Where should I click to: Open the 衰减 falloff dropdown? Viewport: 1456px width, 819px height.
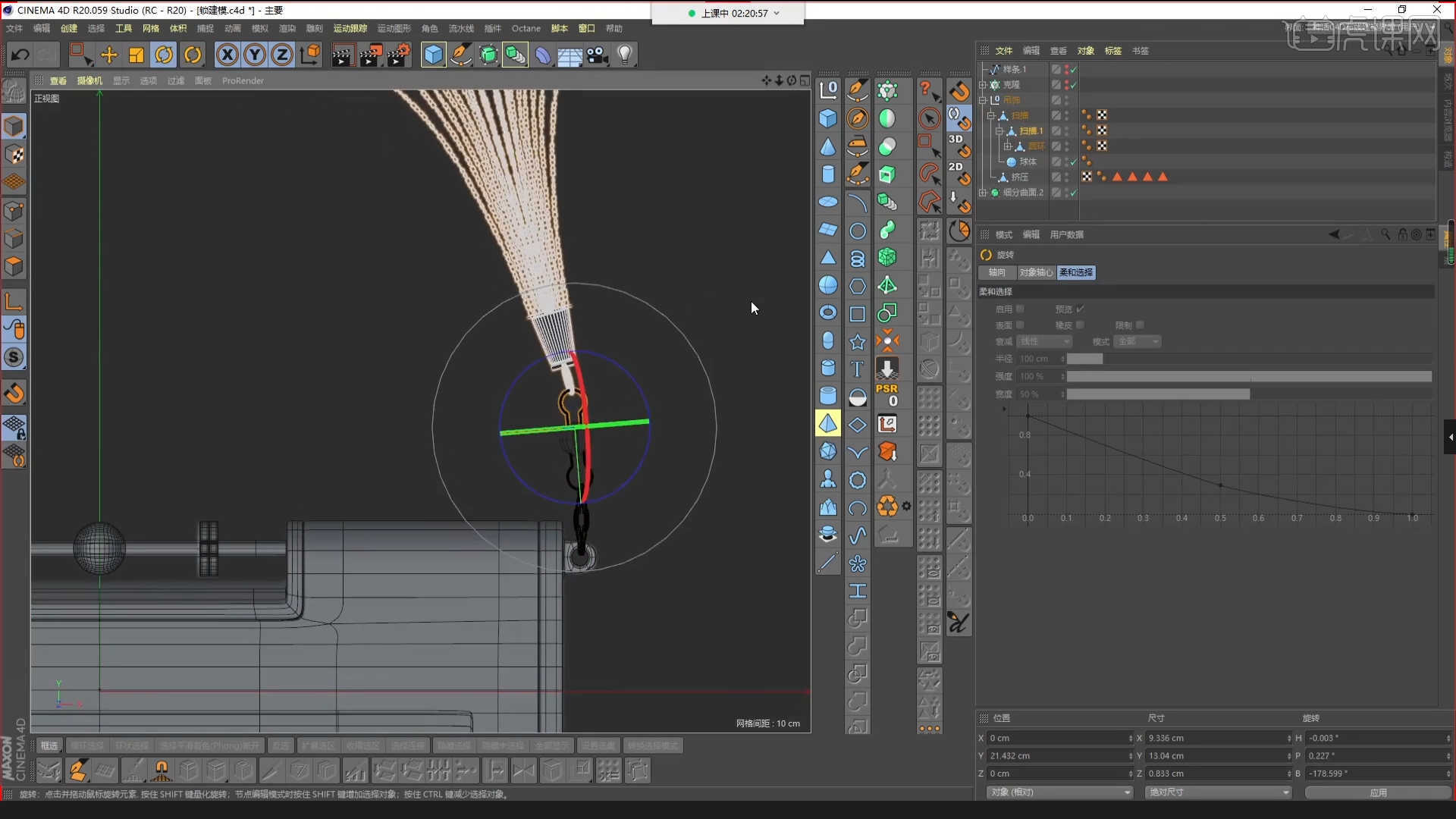[1044, 341]
